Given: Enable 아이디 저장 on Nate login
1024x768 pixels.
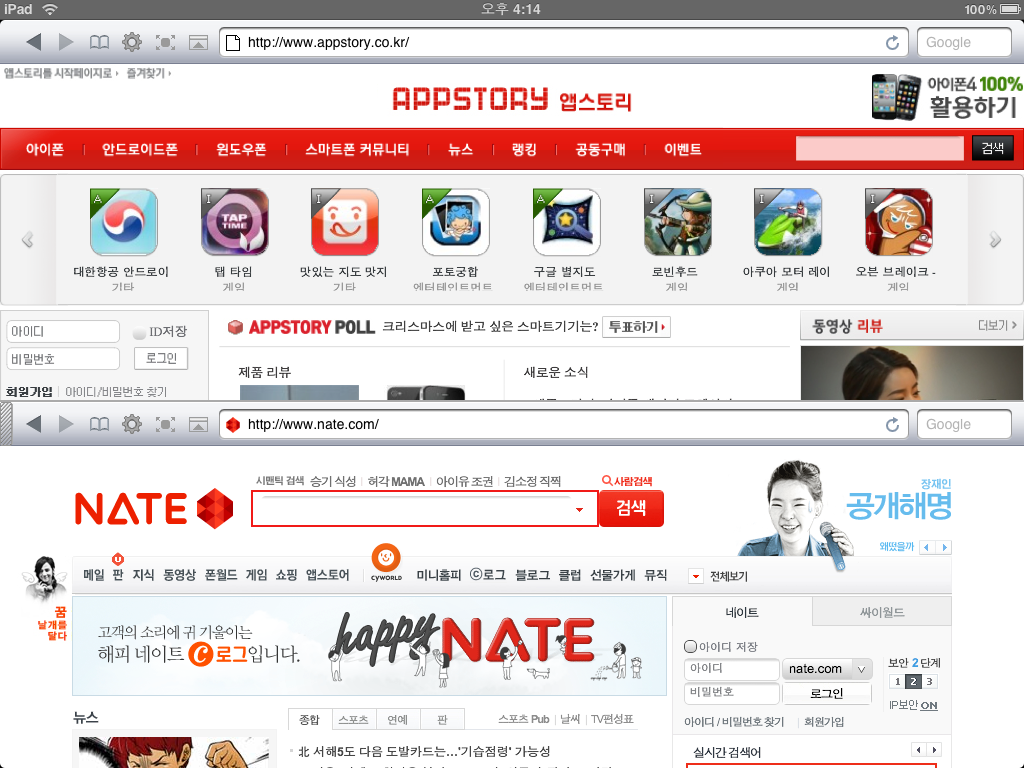Looking at the screenshot, I should point(690,647).
